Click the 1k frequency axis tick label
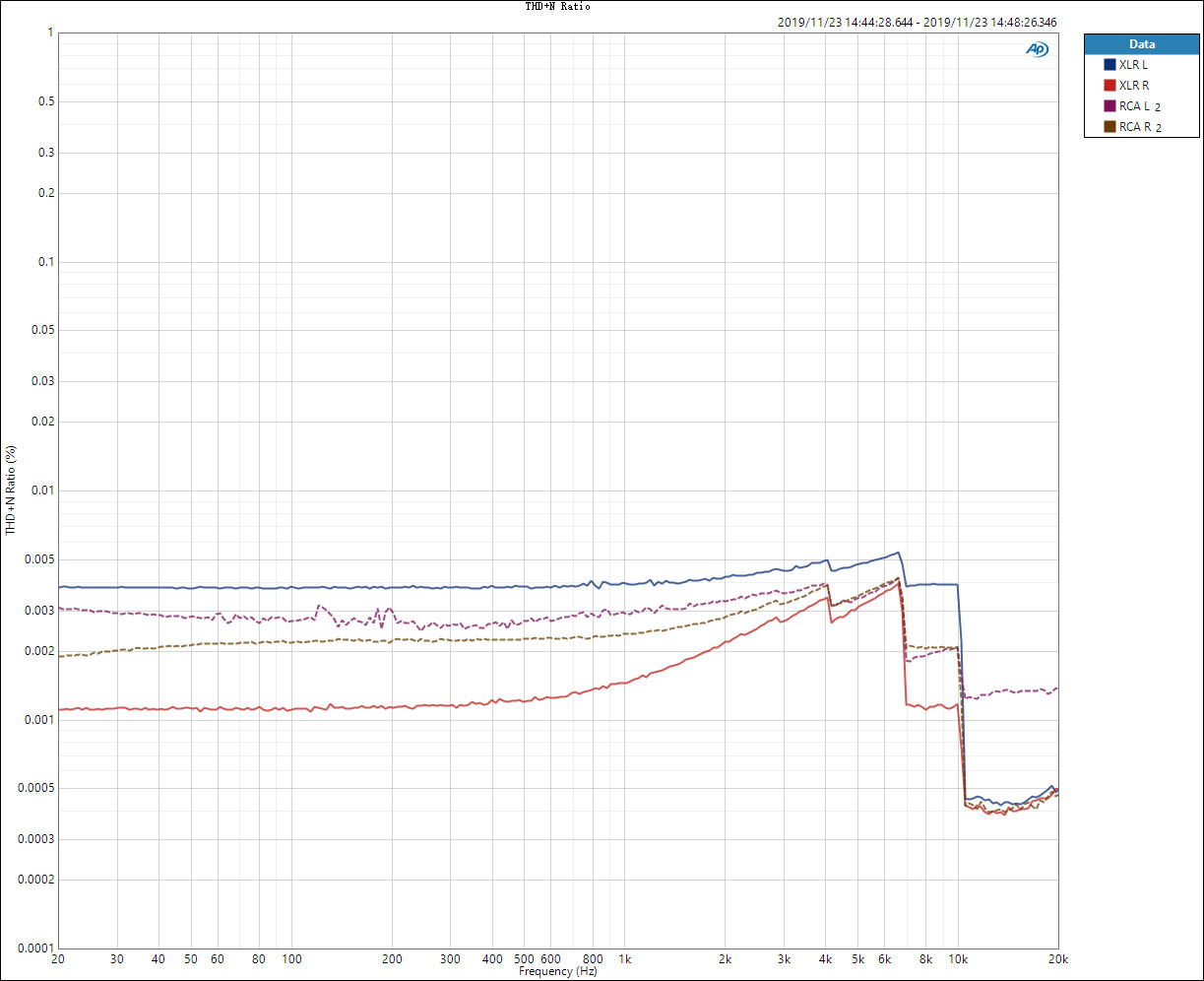Viewport: 1204px width, 981px height. pos(625,958)
